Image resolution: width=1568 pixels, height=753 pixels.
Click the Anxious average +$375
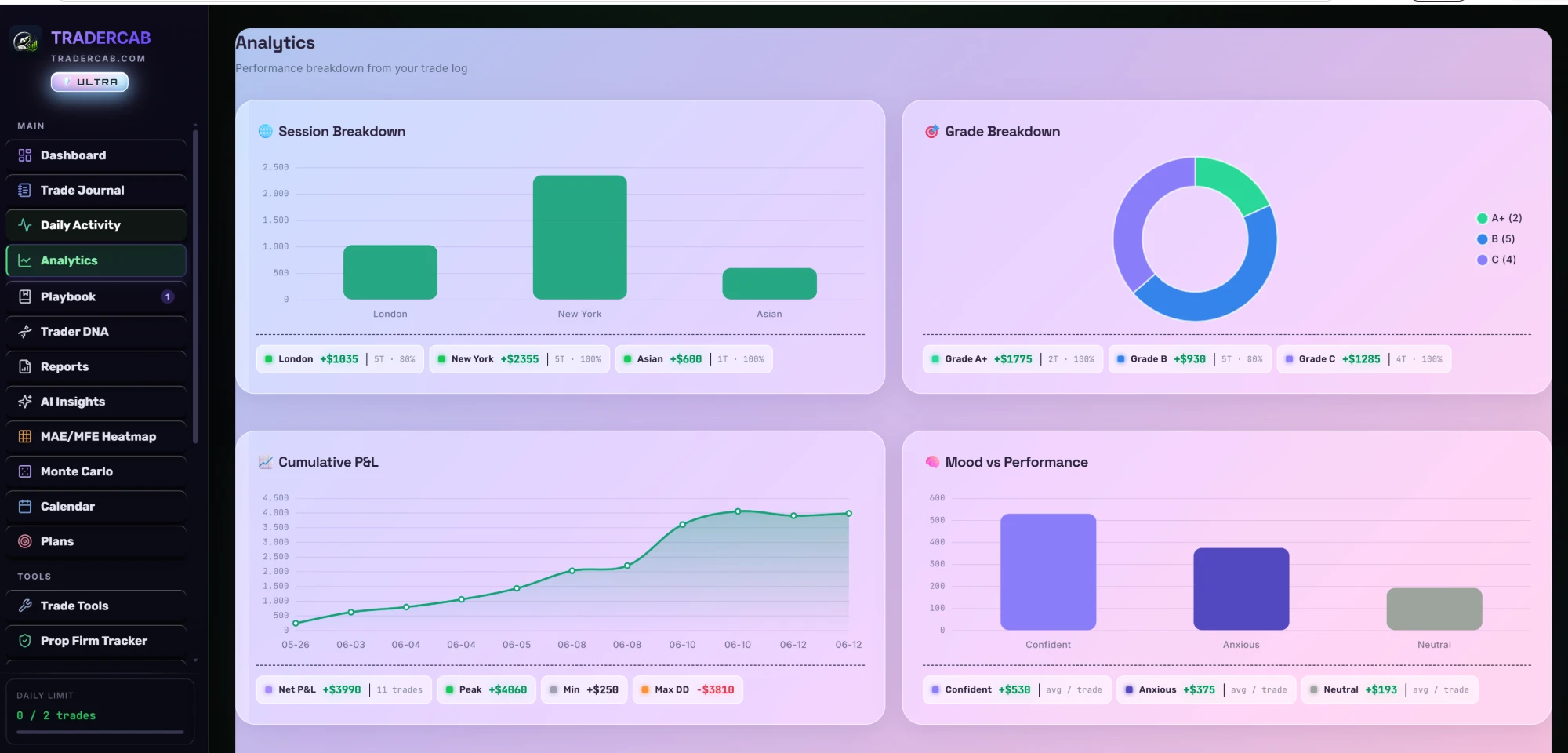point(1200,690)
